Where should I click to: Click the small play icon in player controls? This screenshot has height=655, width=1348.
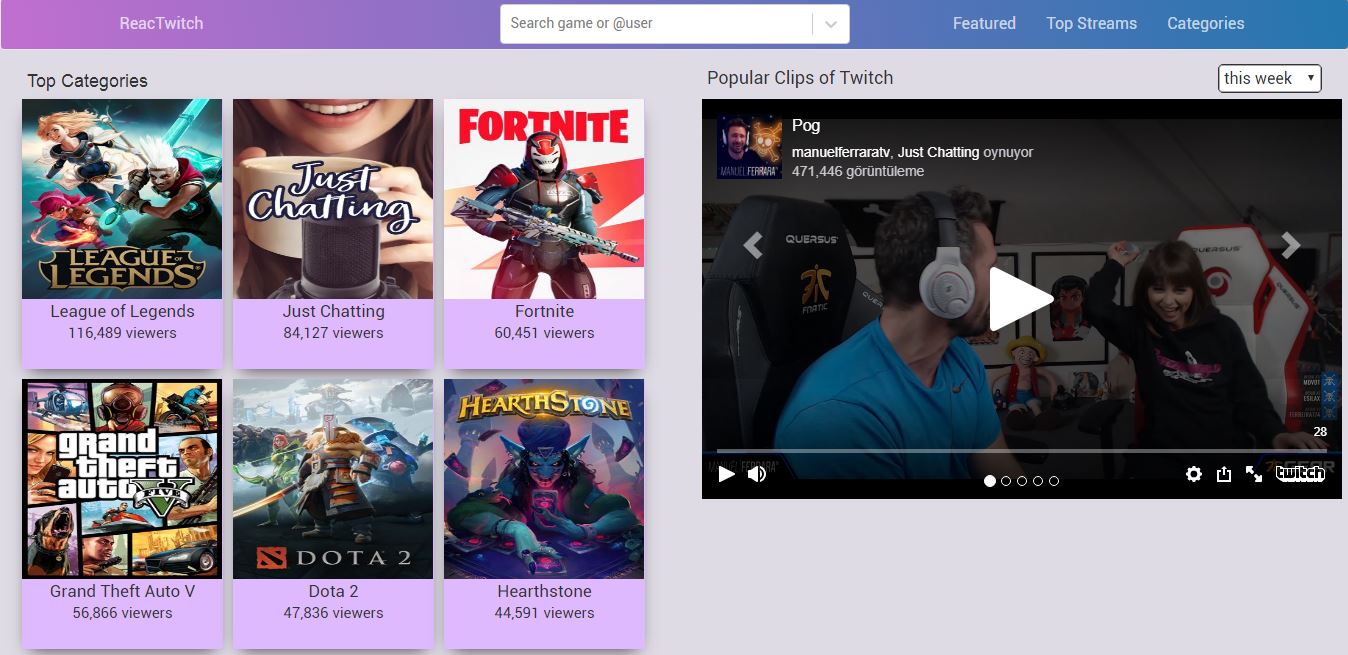[727, 474]
